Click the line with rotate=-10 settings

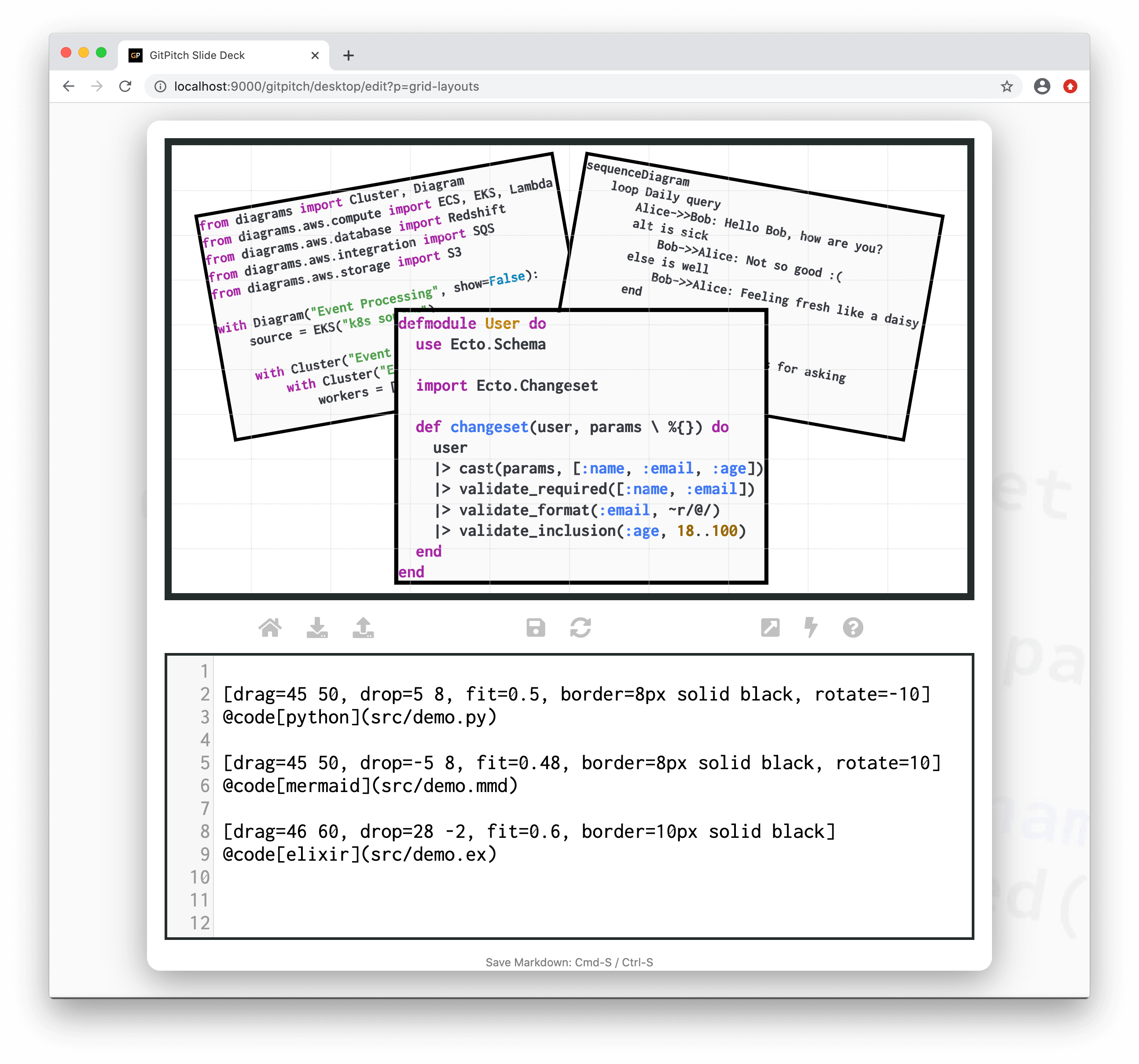click(x=577, y=694)
